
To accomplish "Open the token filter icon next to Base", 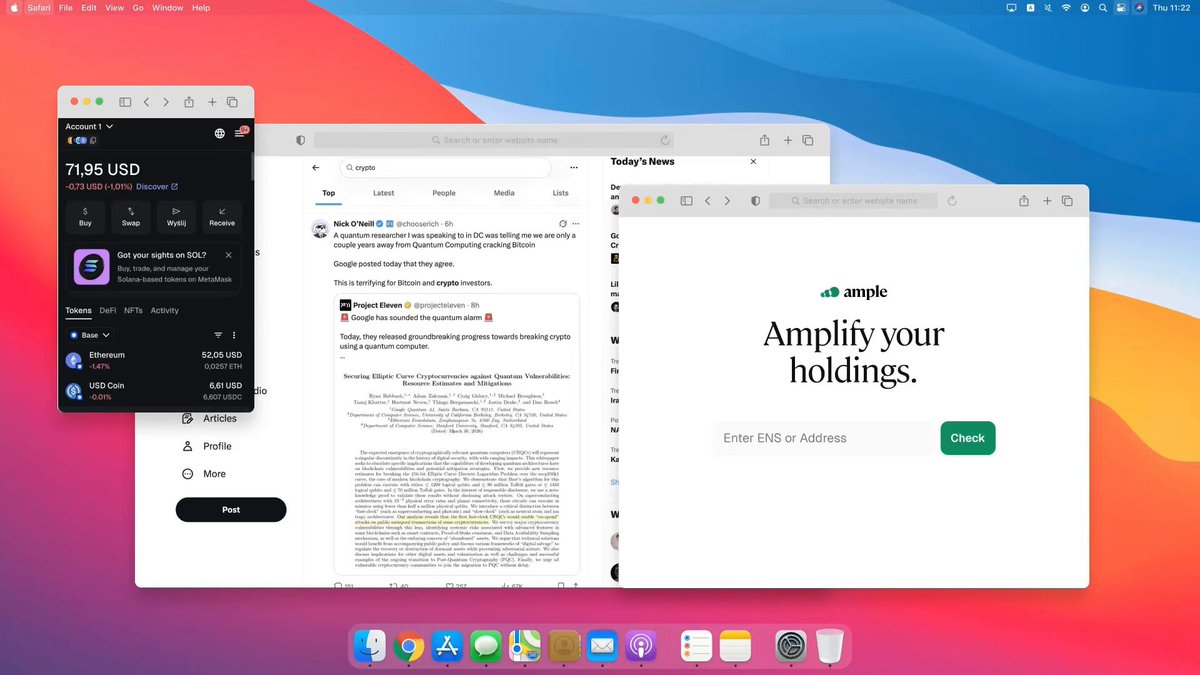I will coord(218,335).
